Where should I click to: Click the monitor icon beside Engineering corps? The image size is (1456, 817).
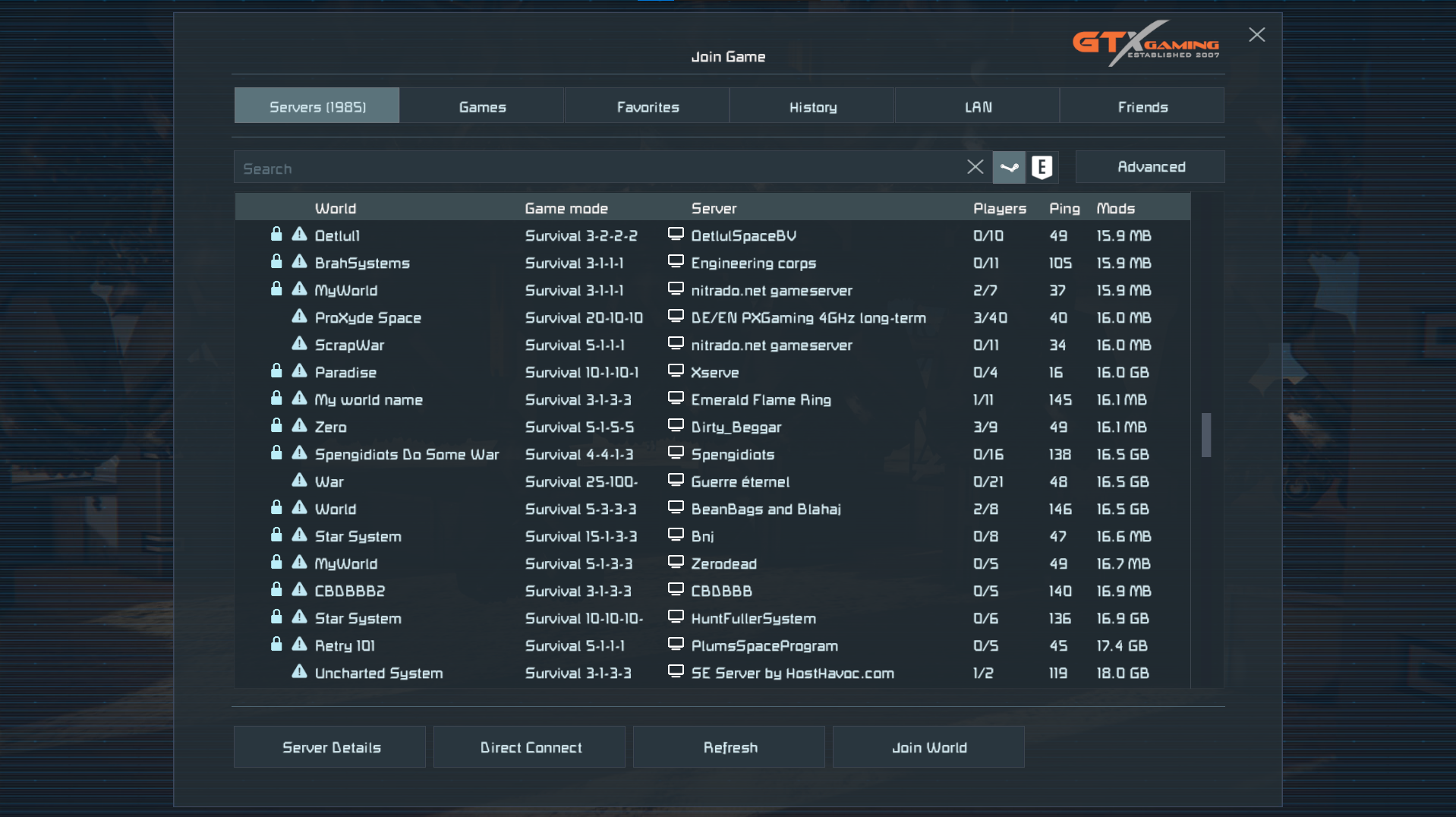pos(676,261)
